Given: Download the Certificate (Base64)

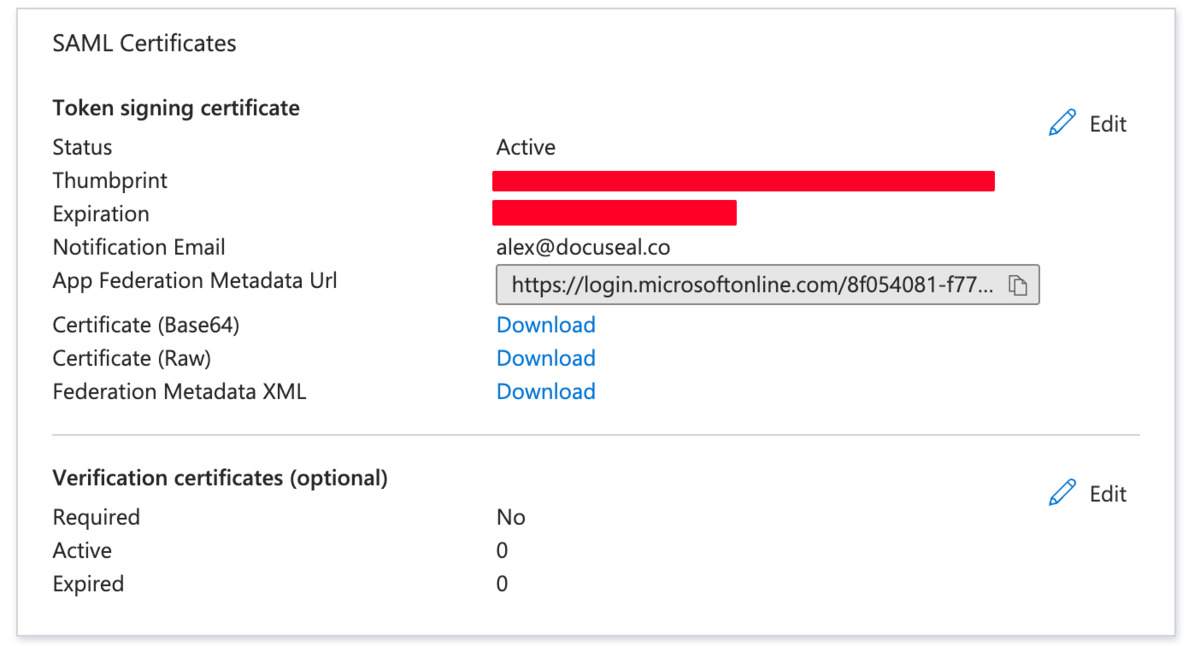Looking at the screenshot, I should point(546,325).
